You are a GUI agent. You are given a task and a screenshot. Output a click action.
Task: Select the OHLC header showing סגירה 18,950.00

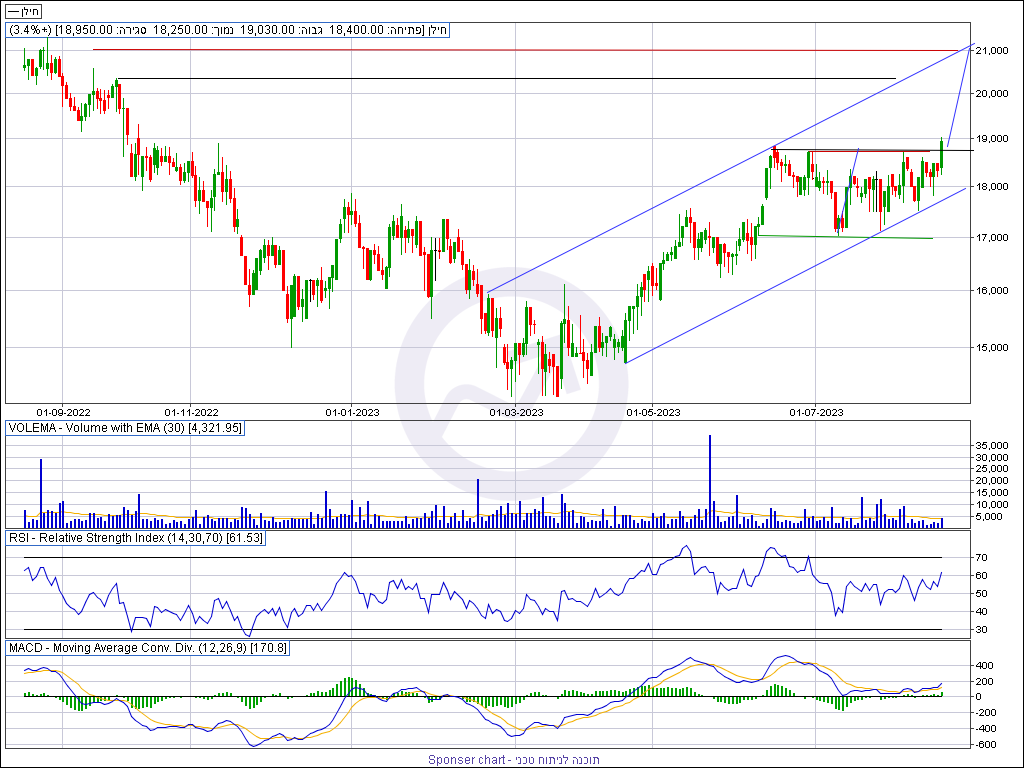click(228, 30)
